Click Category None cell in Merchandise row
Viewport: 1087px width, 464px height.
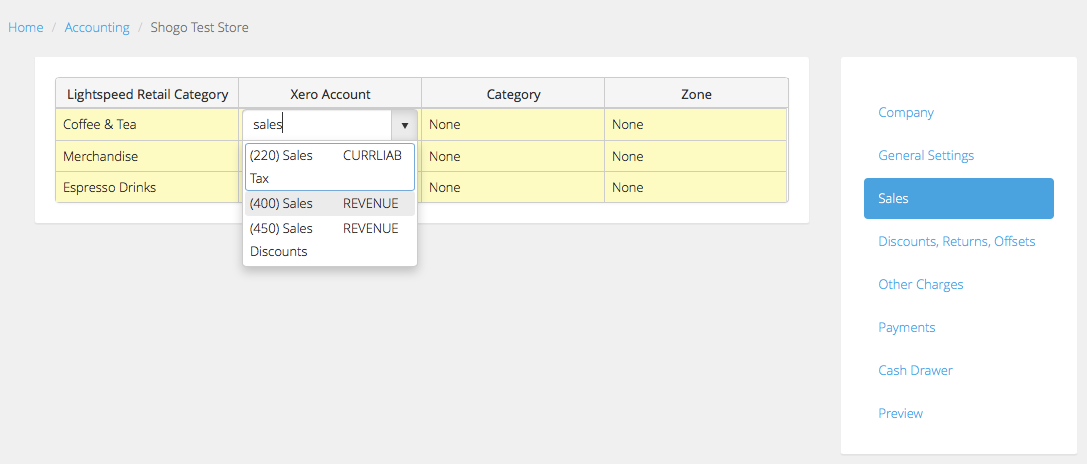coord(513,157)
